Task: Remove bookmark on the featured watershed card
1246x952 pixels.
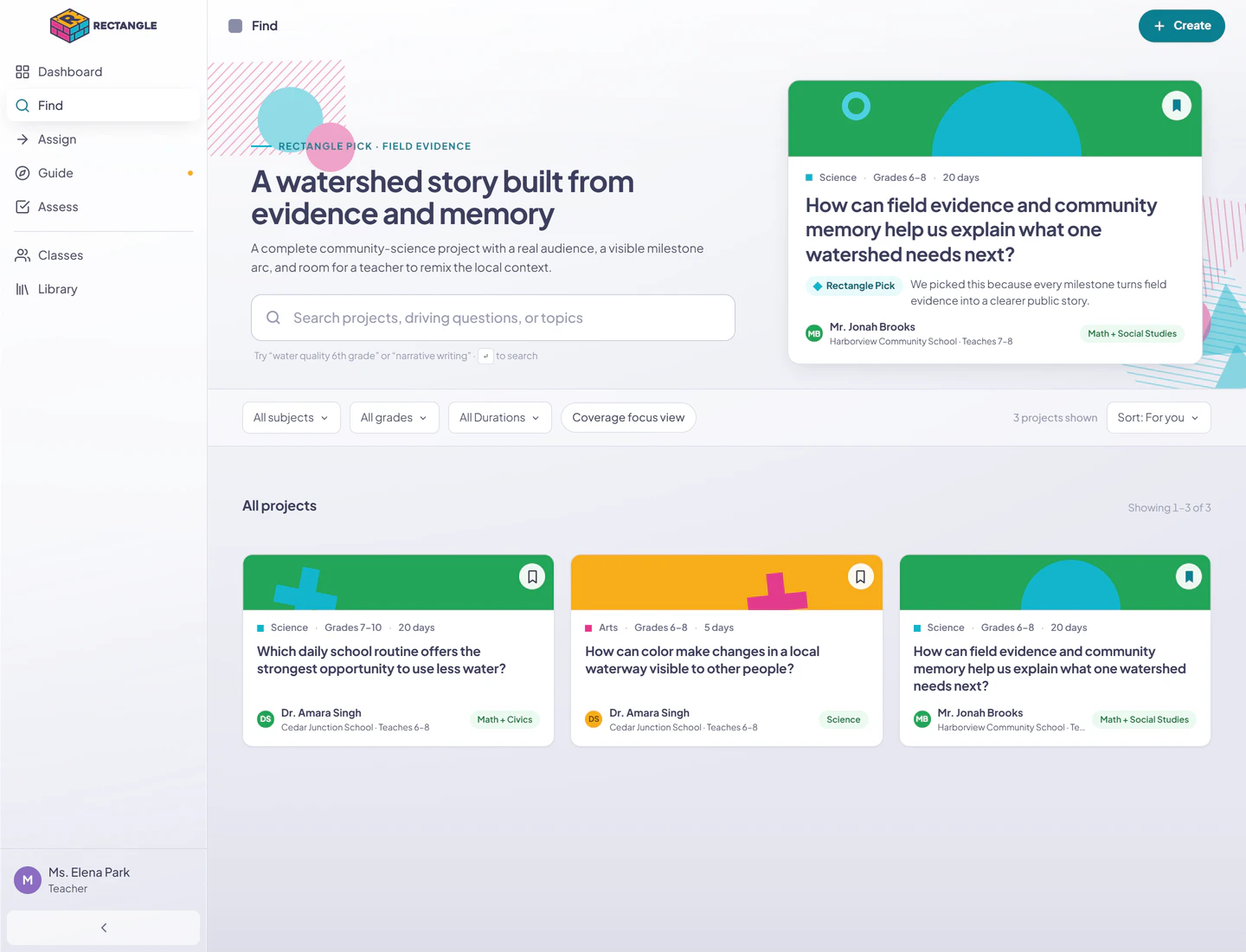Action: 1177,106
